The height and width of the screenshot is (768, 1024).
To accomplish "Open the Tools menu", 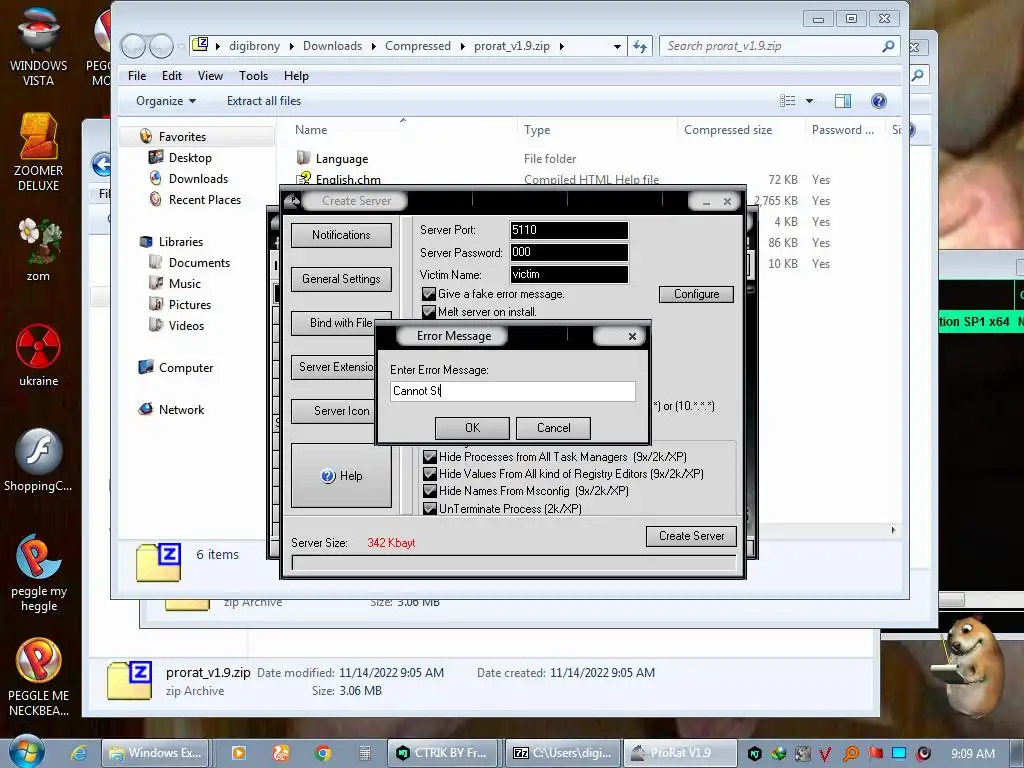I will coord(253,76).
